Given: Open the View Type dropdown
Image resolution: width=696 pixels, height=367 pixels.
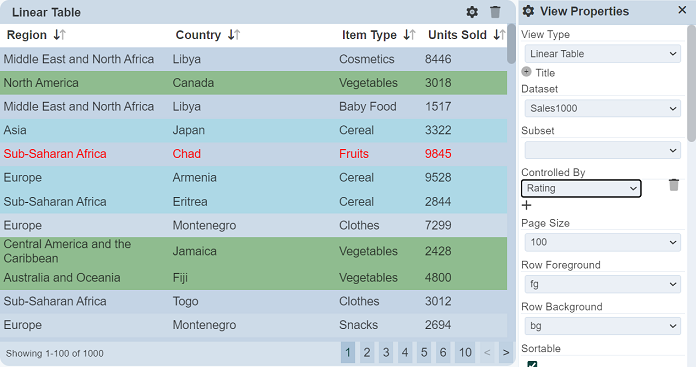Looking at the screenshot, I should click(x=602, y=54).
